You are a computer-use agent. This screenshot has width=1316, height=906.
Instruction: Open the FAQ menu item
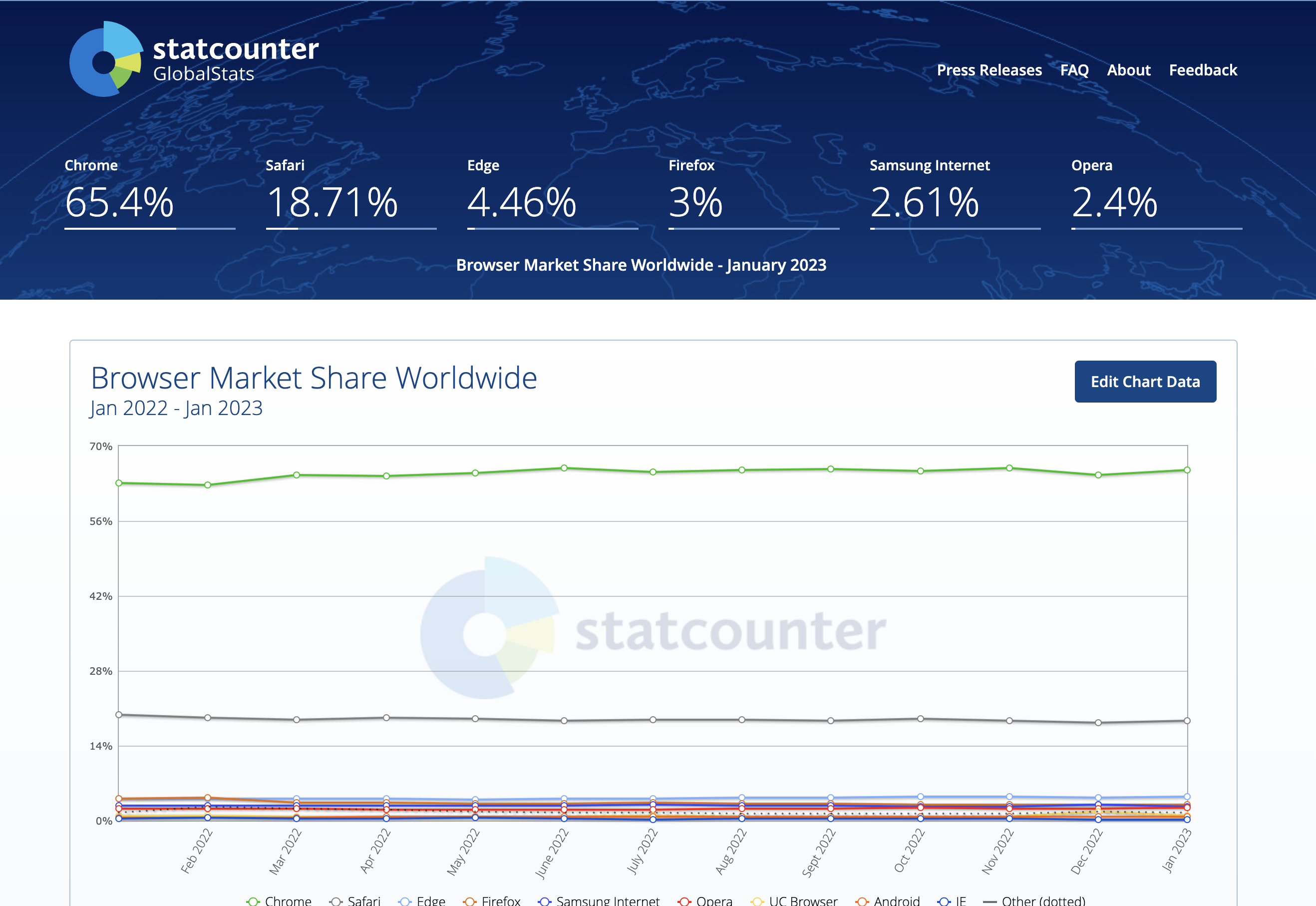[1074, 70]
